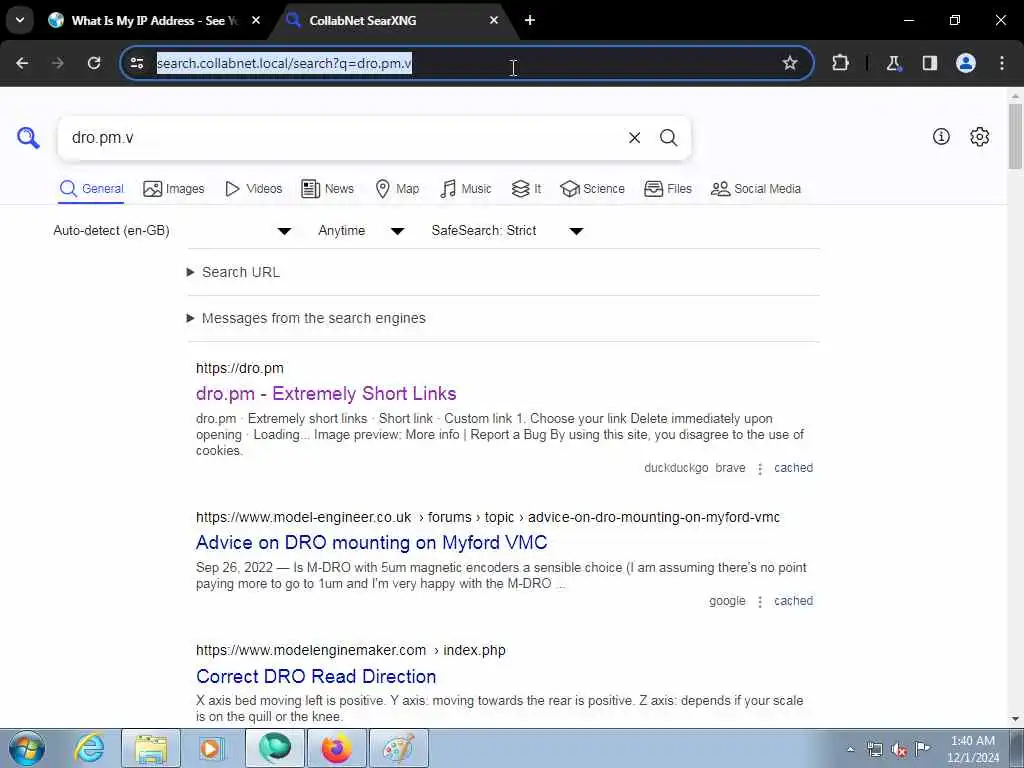Switch to Files category

[x=667, y=189]
